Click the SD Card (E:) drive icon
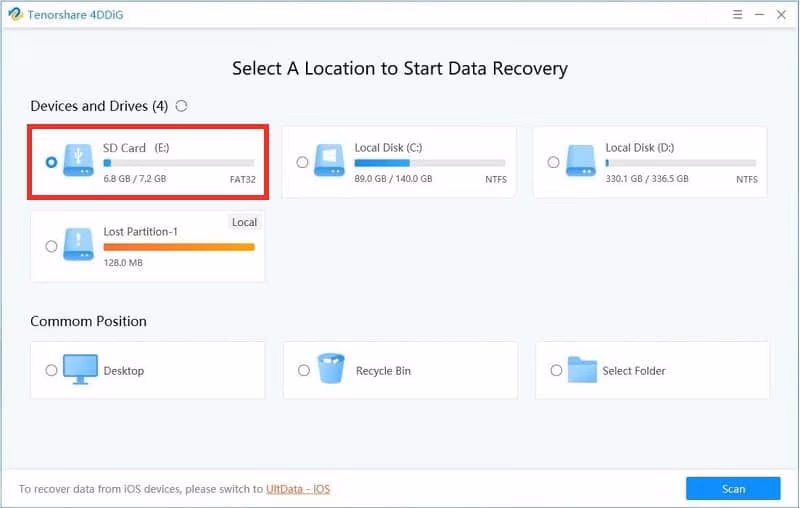The width and height of the screenshot is (800, 508). click(78, 161)
